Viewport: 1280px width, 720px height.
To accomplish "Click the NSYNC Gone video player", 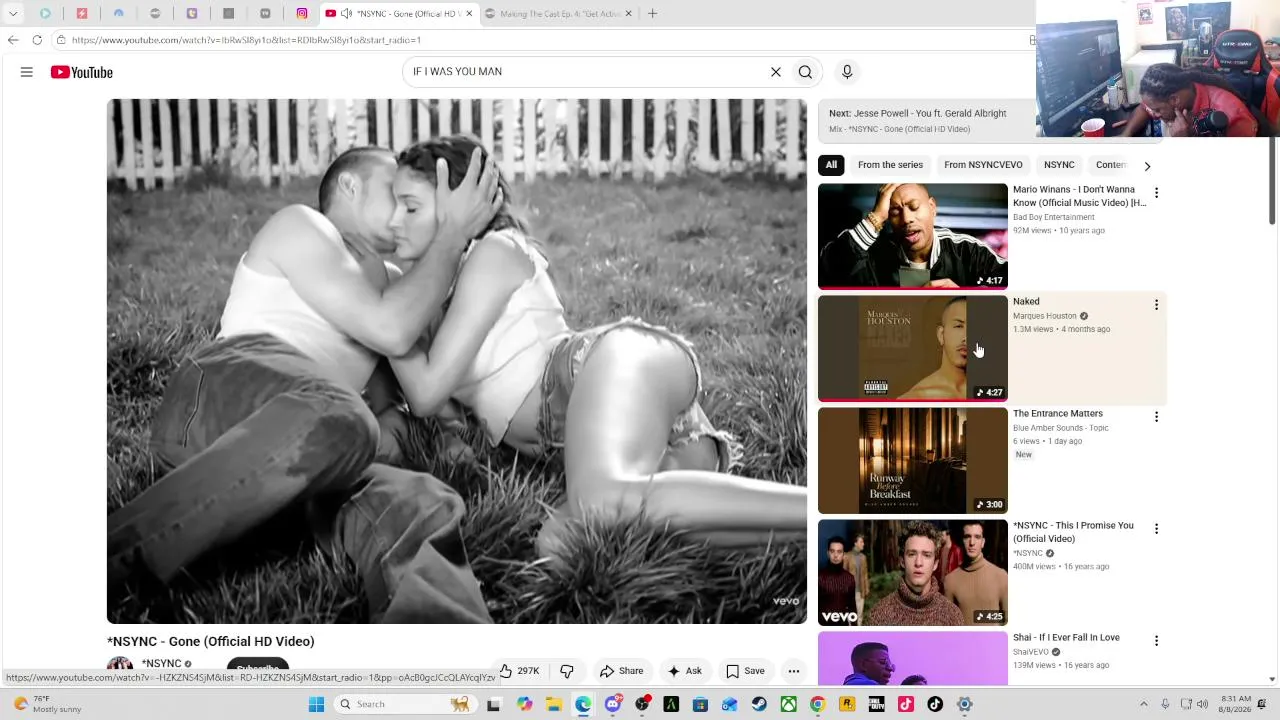I will [x=457, y=361].
